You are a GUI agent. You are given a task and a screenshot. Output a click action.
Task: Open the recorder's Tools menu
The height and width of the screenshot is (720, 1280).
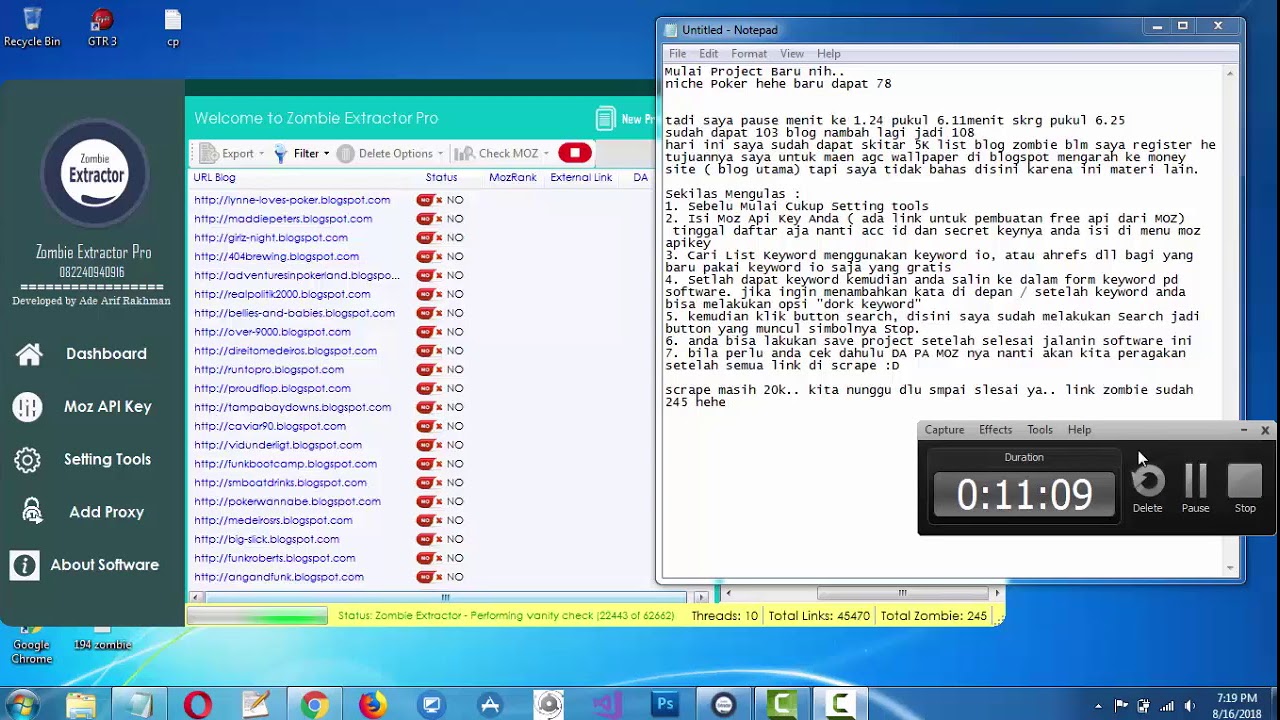coord(1040,430)
